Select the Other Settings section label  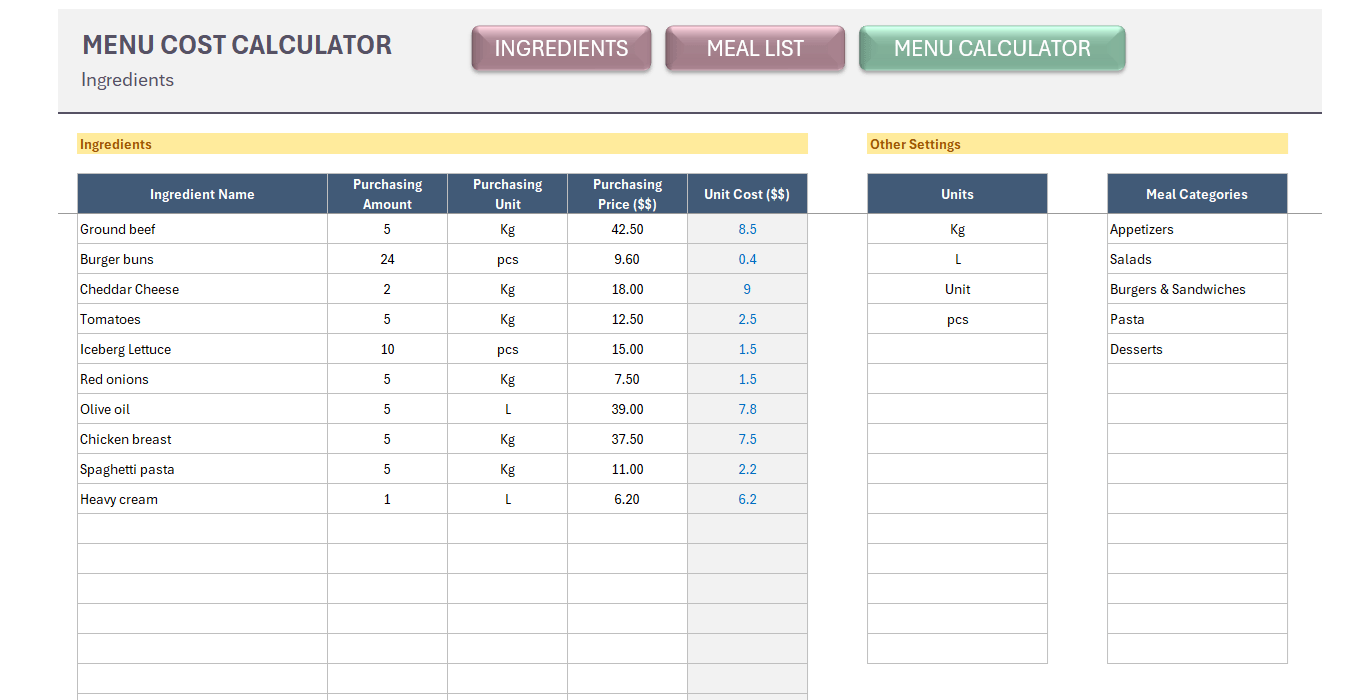(1077, 144)
